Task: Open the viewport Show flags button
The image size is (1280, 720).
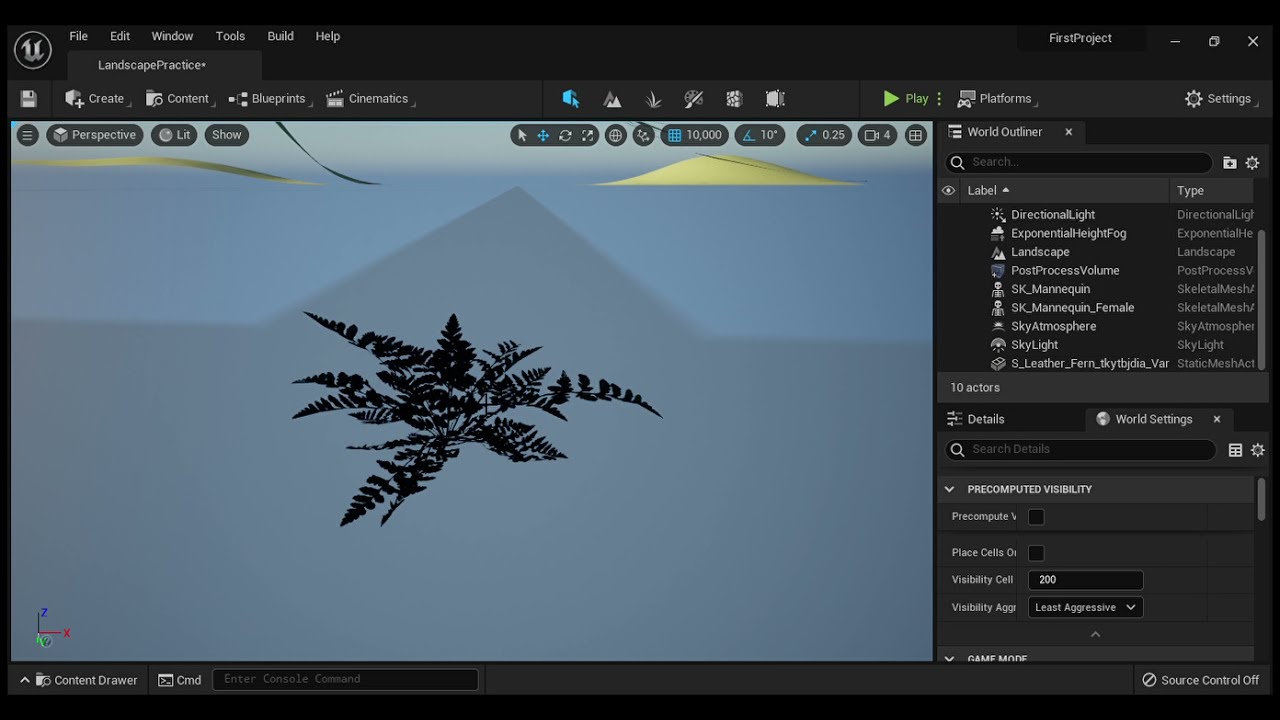Action: click(x=226, y=135)
